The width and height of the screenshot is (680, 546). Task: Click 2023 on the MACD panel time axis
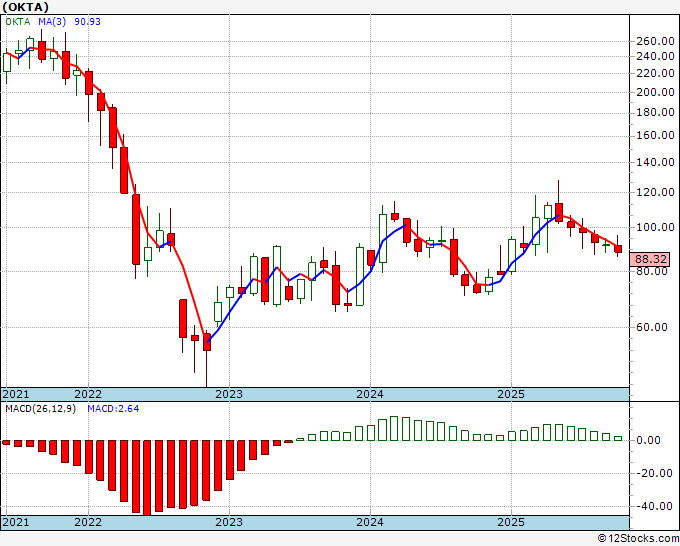pyautogui.click(x=229, y=522)
